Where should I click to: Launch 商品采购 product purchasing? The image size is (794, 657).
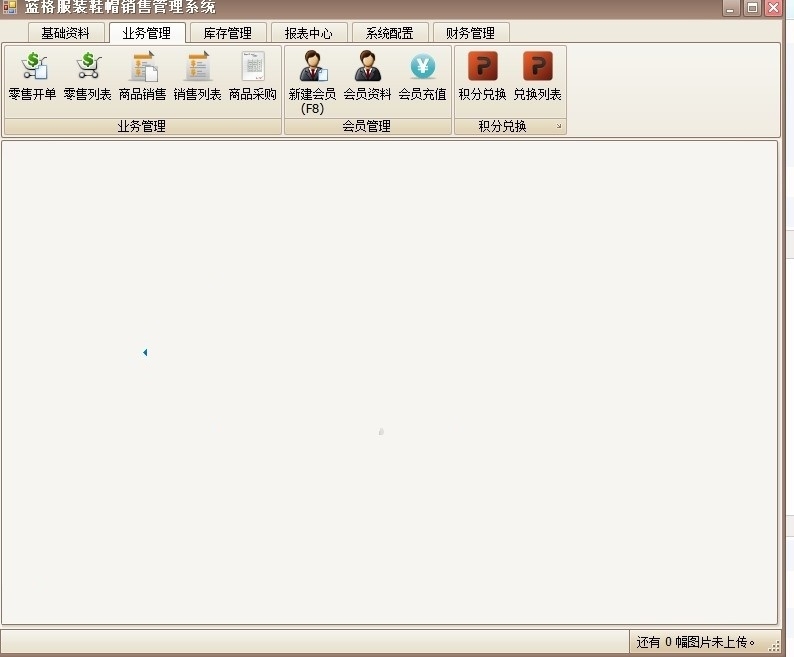tap(252, 76)
